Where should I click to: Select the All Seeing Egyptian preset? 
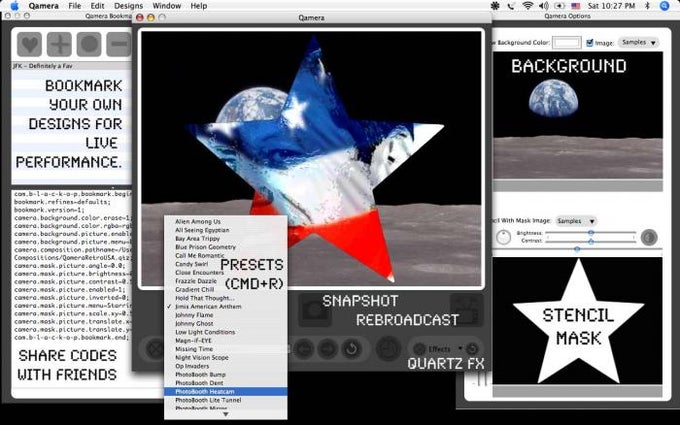point(226,230)
